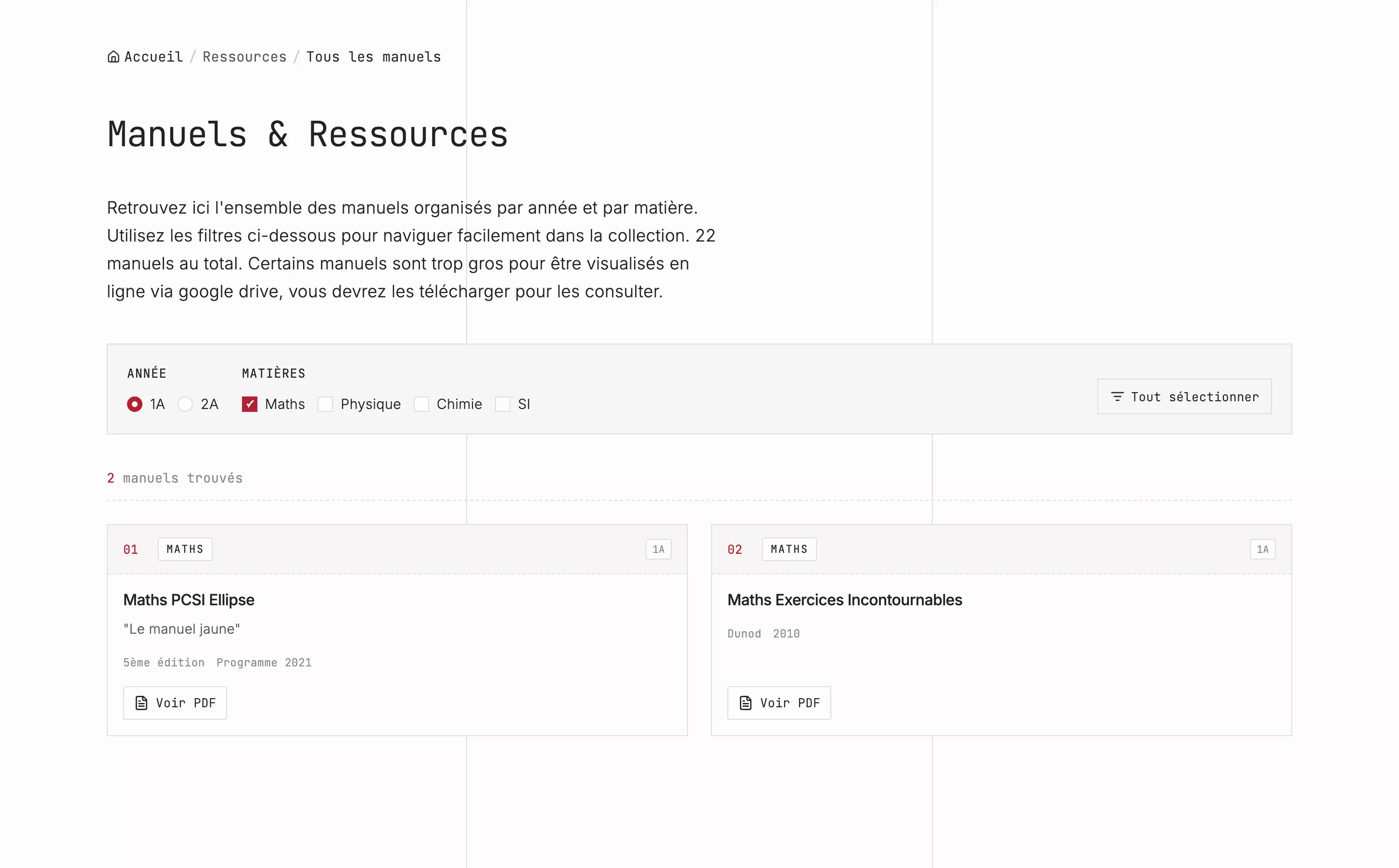
Task: Click the Maths Exercices Incontournables title
Action: (845, 600)
